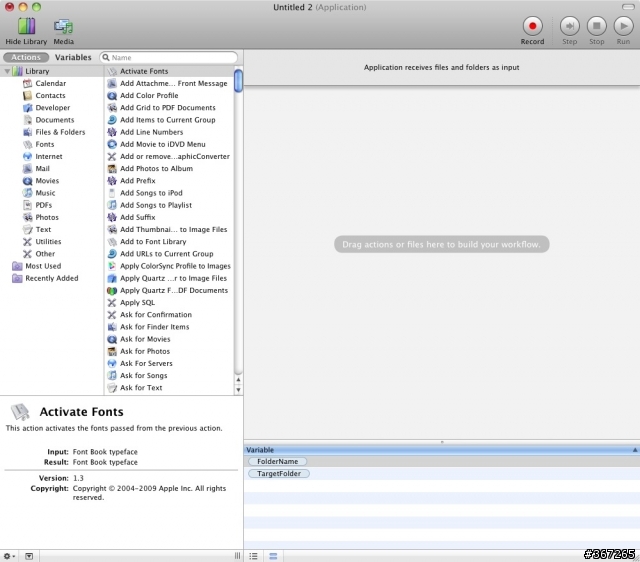The image size is (640, 562).
Task: Click the actions list scroll down arrow
Action: (x=238, y=390)
